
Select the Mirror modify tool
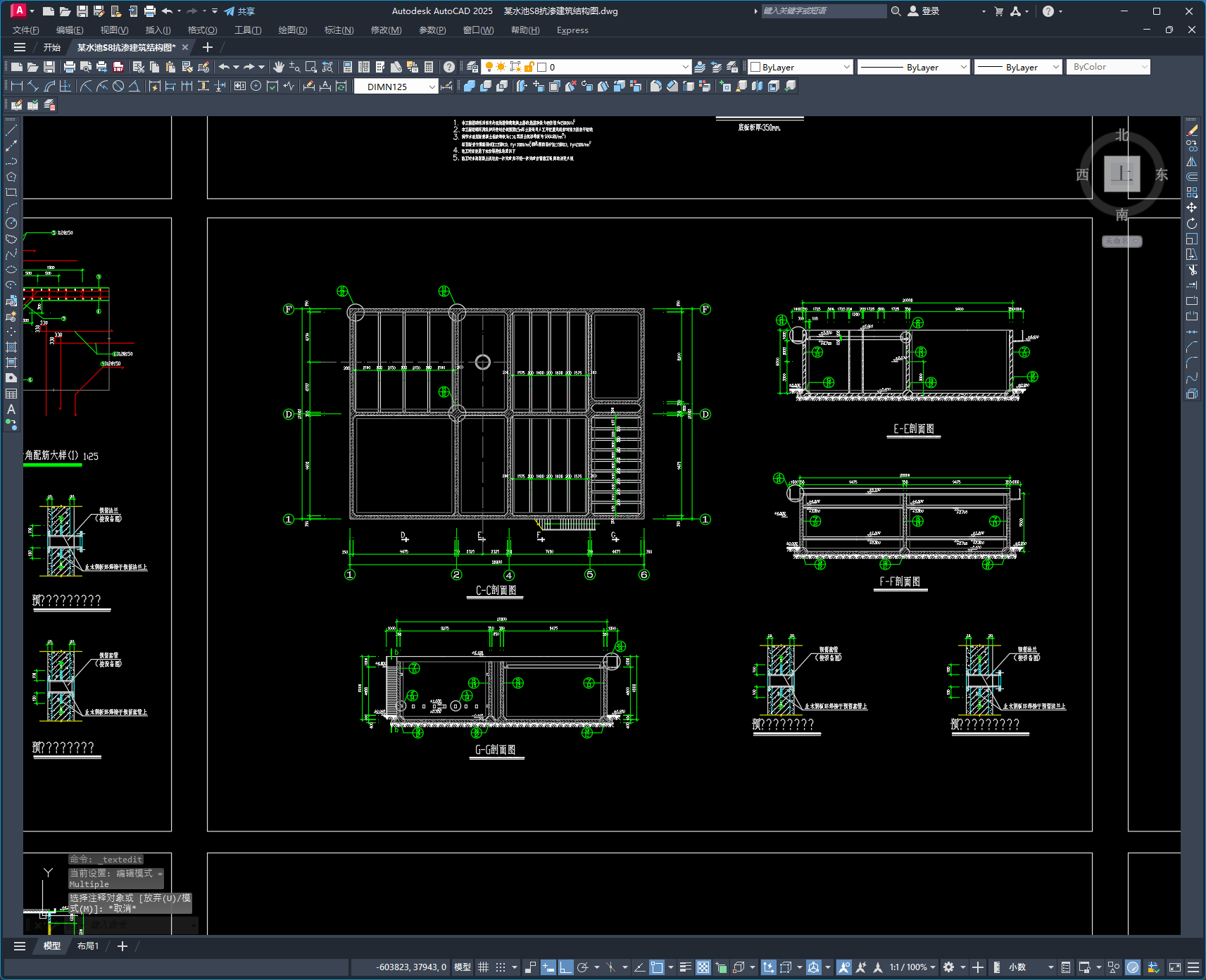click(1192, 161)
